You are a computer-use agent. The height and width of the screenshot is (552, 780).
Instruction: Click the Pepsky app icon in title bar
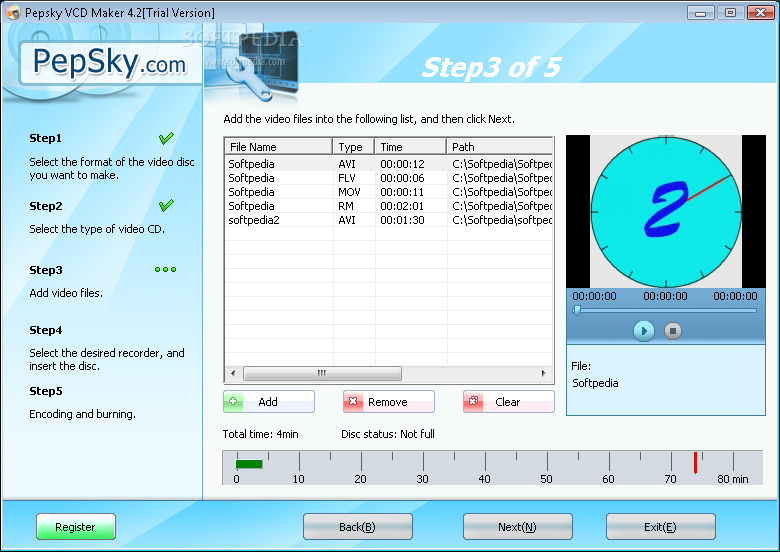tap(13, 12)
